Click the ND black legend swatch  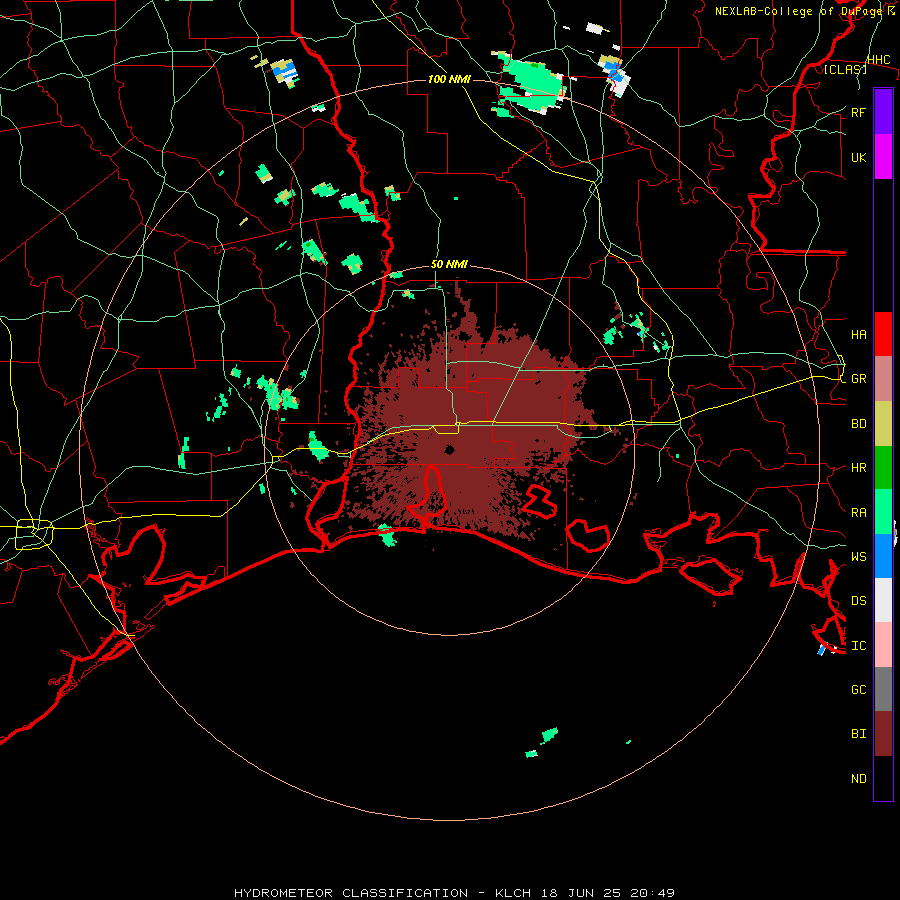[883, 778]
